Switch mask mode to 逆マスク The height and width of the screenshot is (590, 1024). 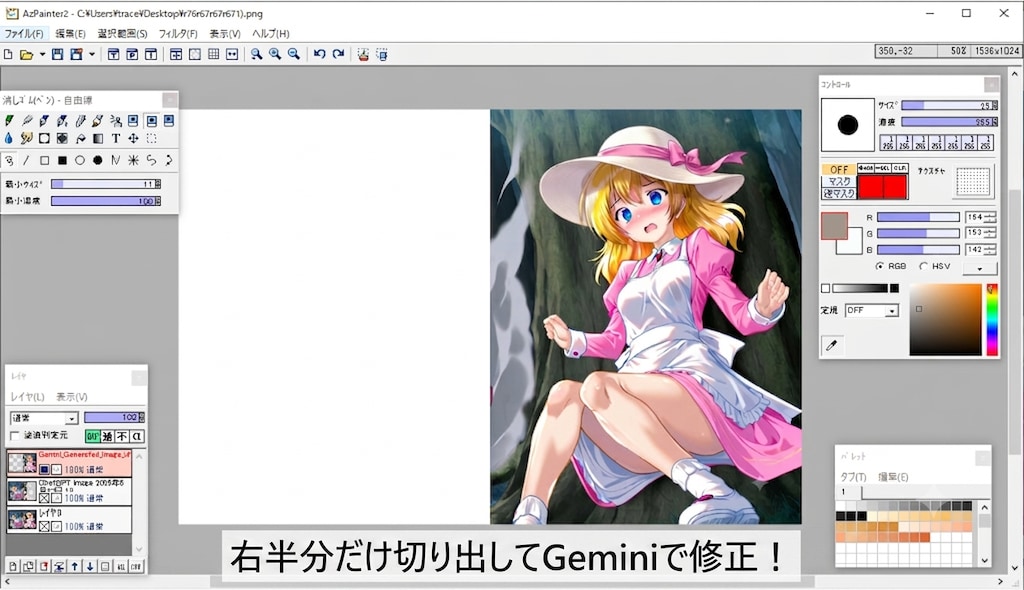click(x=839, y=193)
